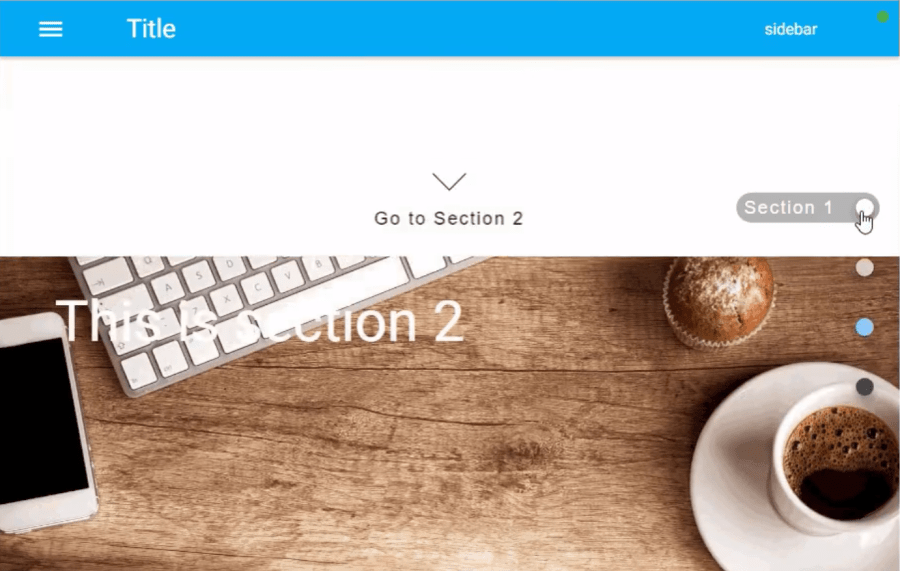900x571 pixels.
Task: Click the This is section 2 heading
Action: click(x=259, y=322)
